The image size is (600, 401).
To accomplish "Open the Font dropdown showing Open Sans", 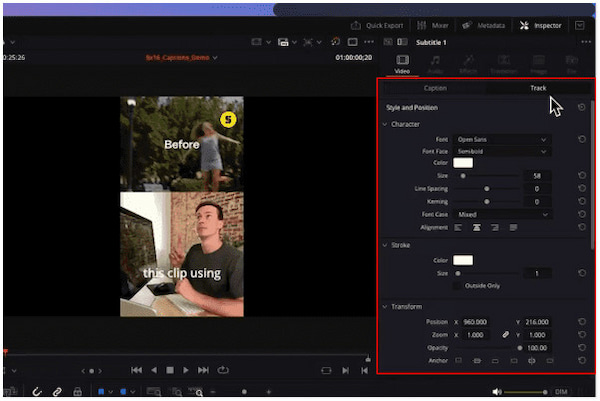I will tap(502, 138).
